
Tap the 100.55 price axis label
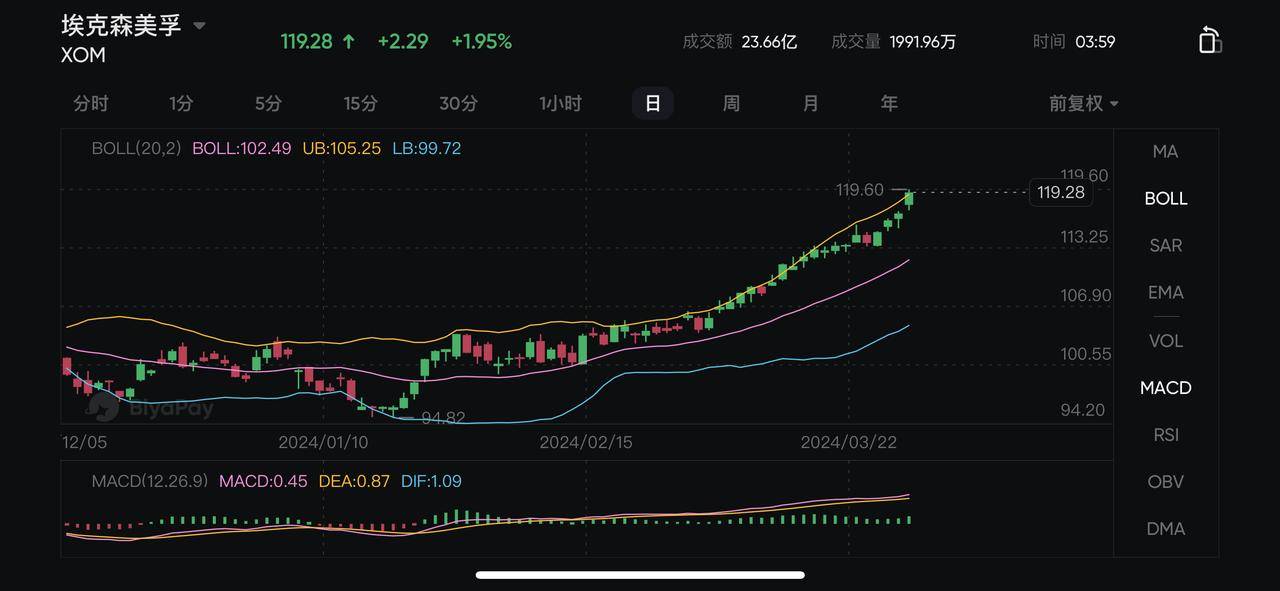tap(1086, 353)
